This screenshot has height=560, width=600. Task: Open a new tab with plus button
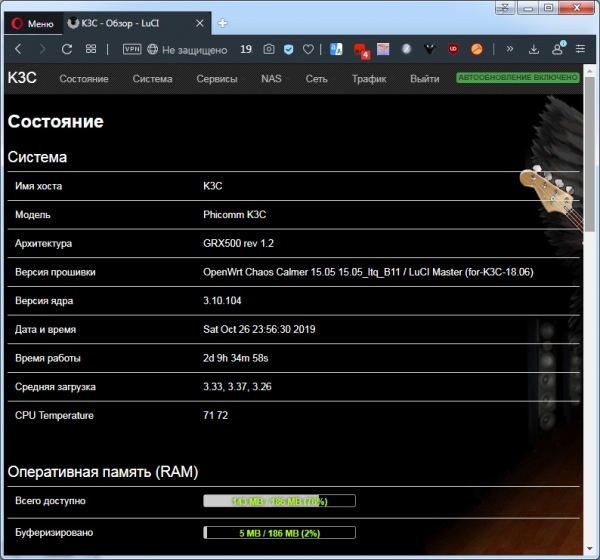click(x=222, y=22)
